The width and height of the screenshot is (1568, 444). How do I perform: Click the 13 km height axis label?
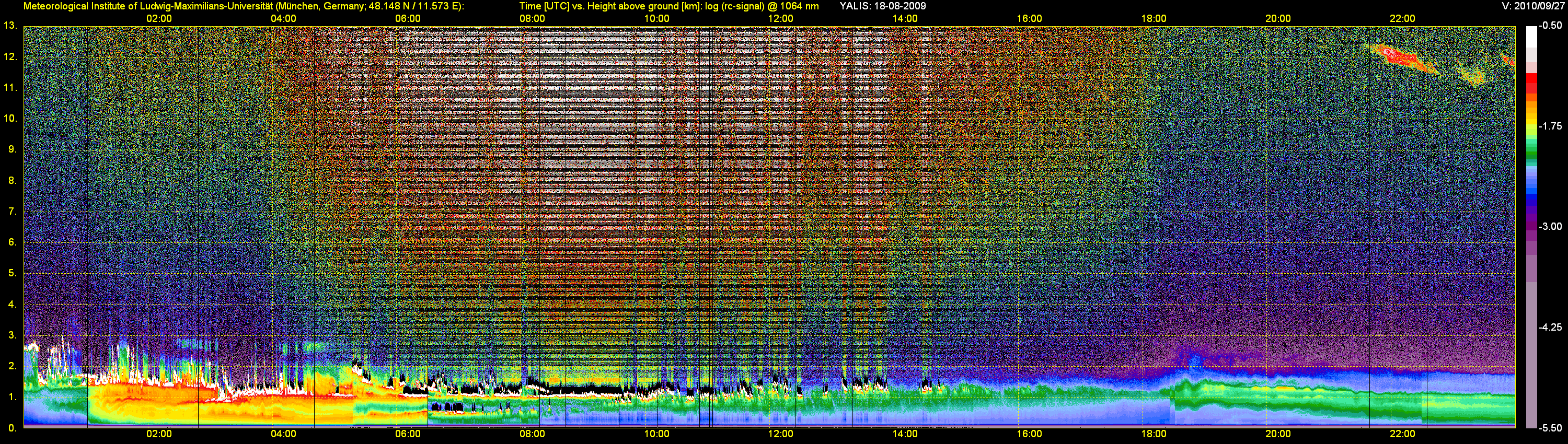point(9,26)
